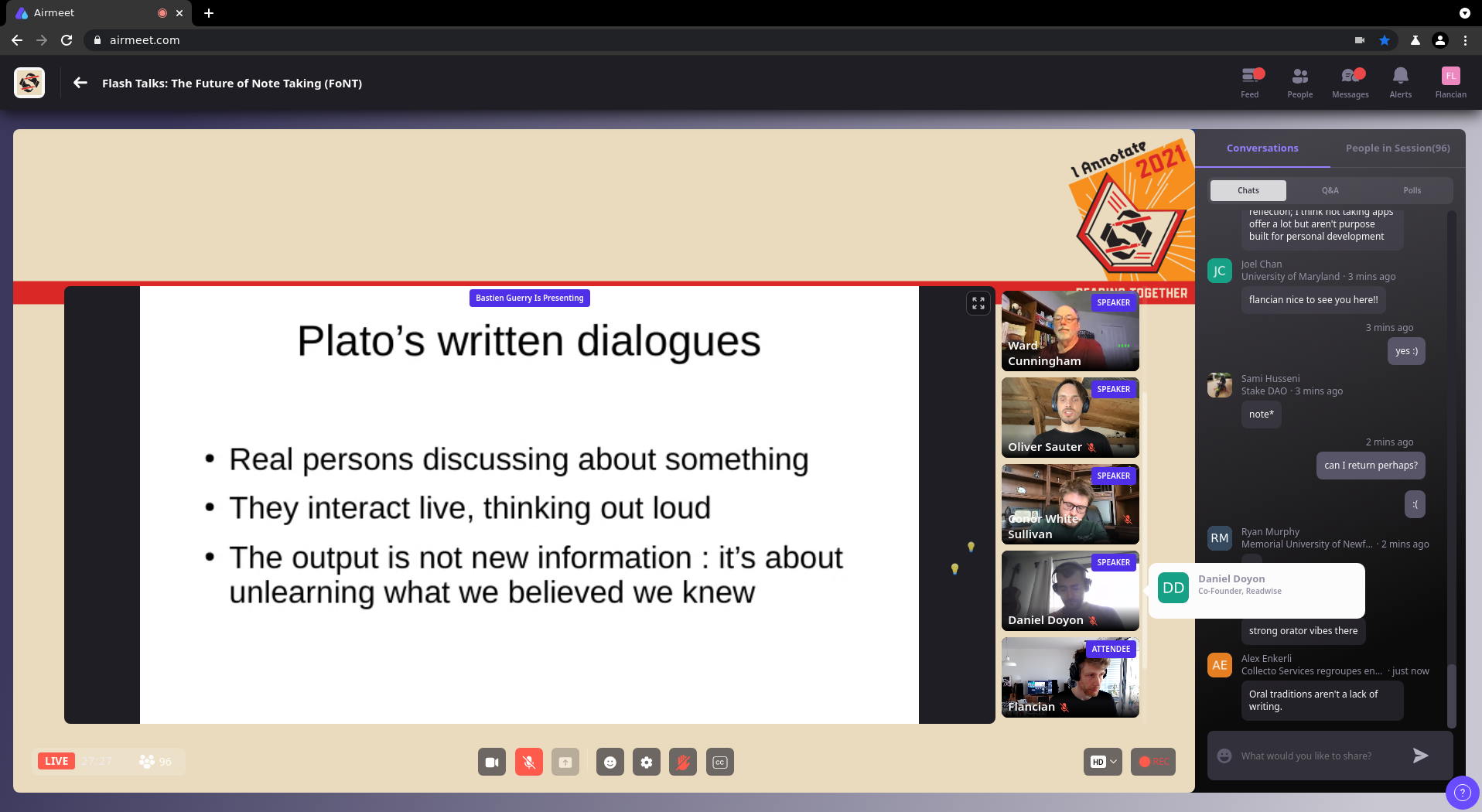Click session title Flash Talks heading
Image resolution: width=1482 pixels, height=812 pixels.
232,83
